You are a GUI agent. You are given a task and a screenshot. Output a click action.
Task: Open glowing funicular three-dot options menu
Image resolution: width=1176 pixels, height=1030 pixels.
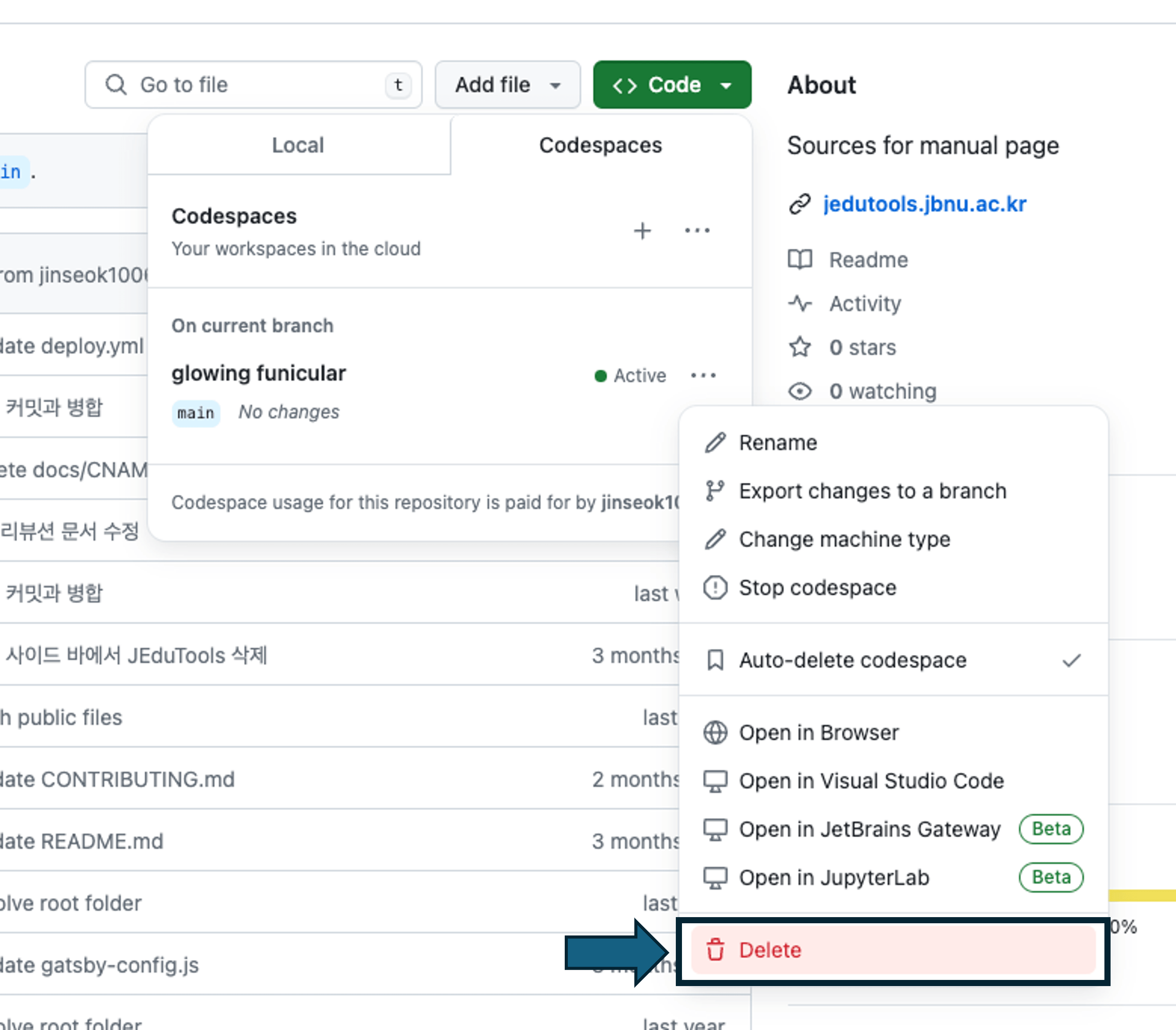(x=703, y=376)
